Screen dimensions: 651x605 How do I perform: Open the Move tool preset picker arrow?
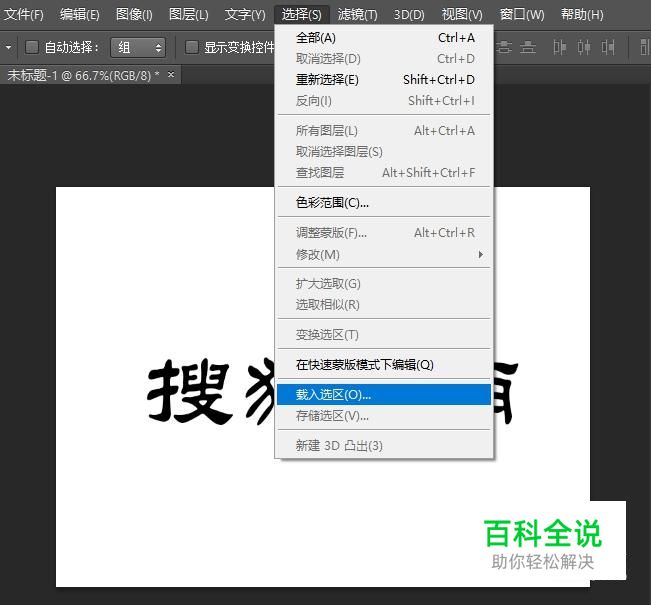[8, 47]
